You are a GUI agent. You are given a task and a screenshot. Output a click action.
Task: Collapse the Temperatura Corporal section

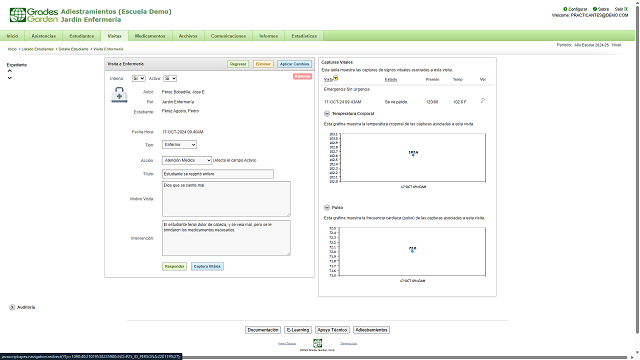[x=327, y=113]
